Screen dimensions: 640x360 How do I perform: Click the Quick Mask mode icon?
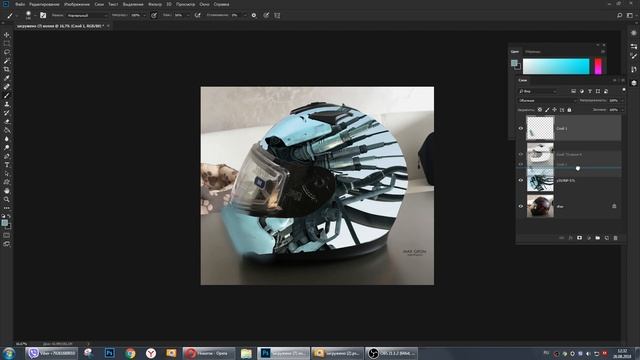point(7,236)
